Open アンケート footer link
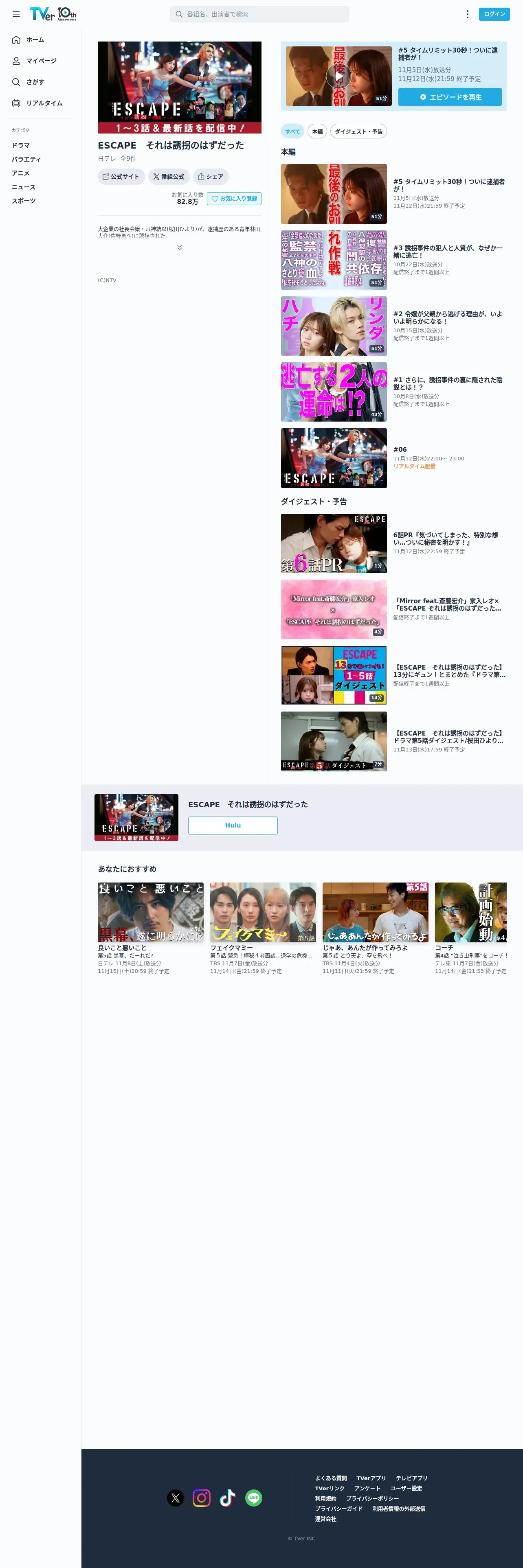 pyautogui.click(x=367, y=1488)
